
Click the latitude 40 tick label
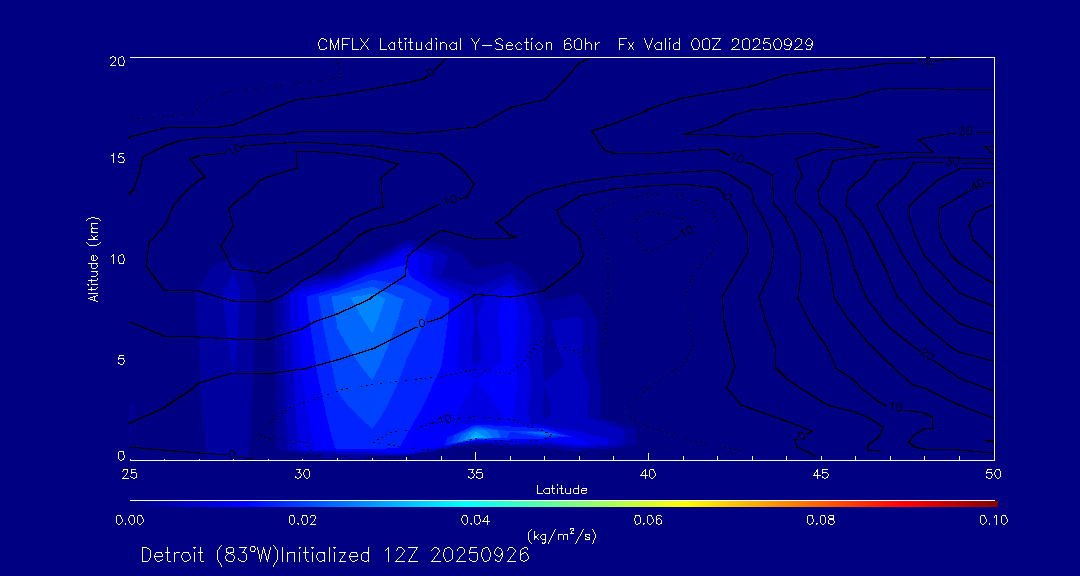click(x=648, y=472)
